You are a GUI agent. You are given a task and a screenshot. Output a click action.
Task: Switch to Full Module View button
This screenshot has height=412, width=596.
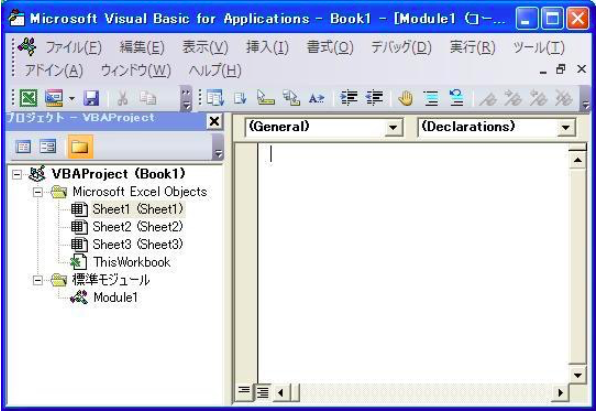pos(263,391)
